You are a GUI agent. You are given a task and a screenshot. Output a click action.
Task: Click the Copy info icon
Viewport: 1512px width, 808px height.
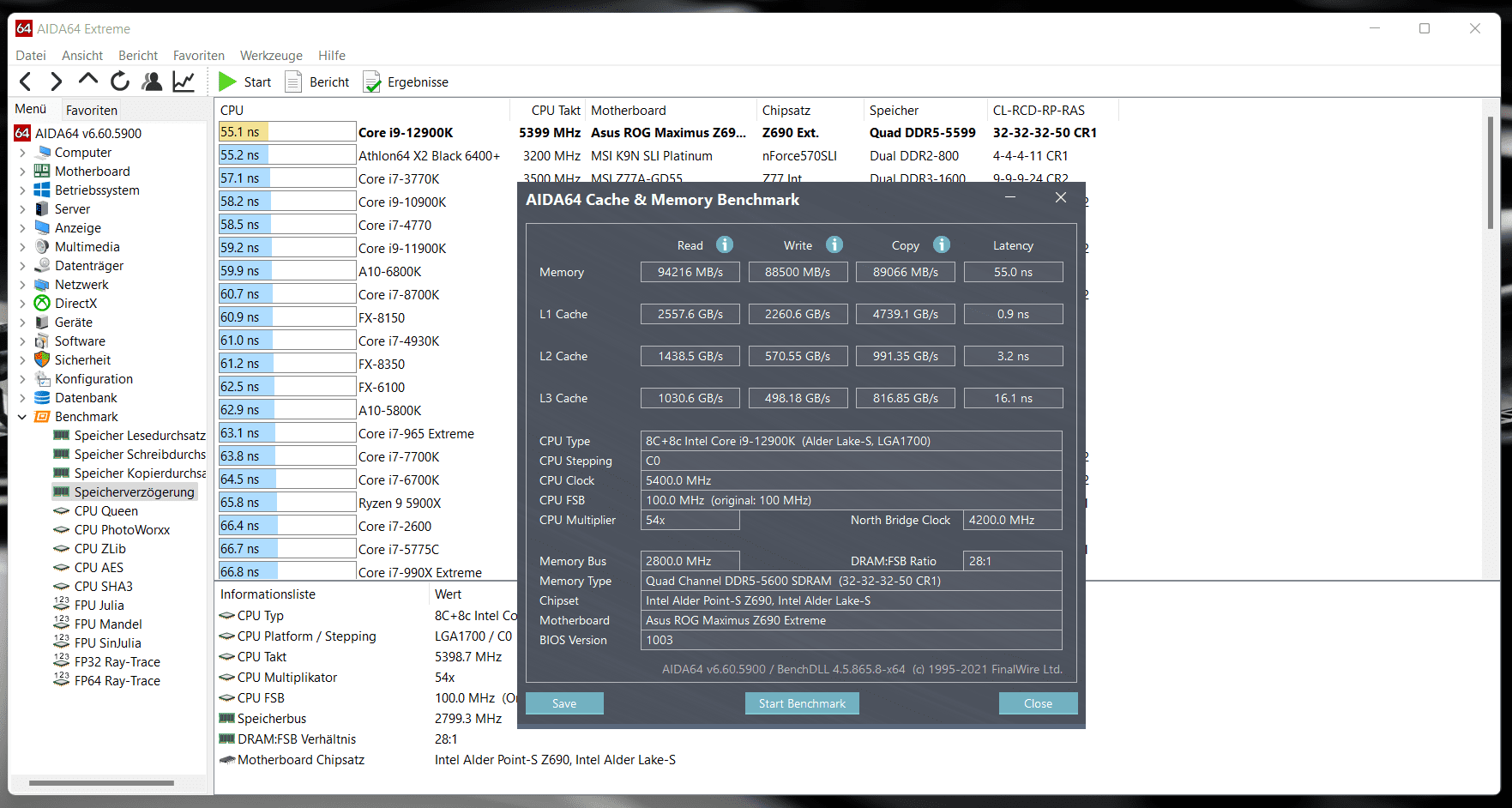[x=942, y=244]
